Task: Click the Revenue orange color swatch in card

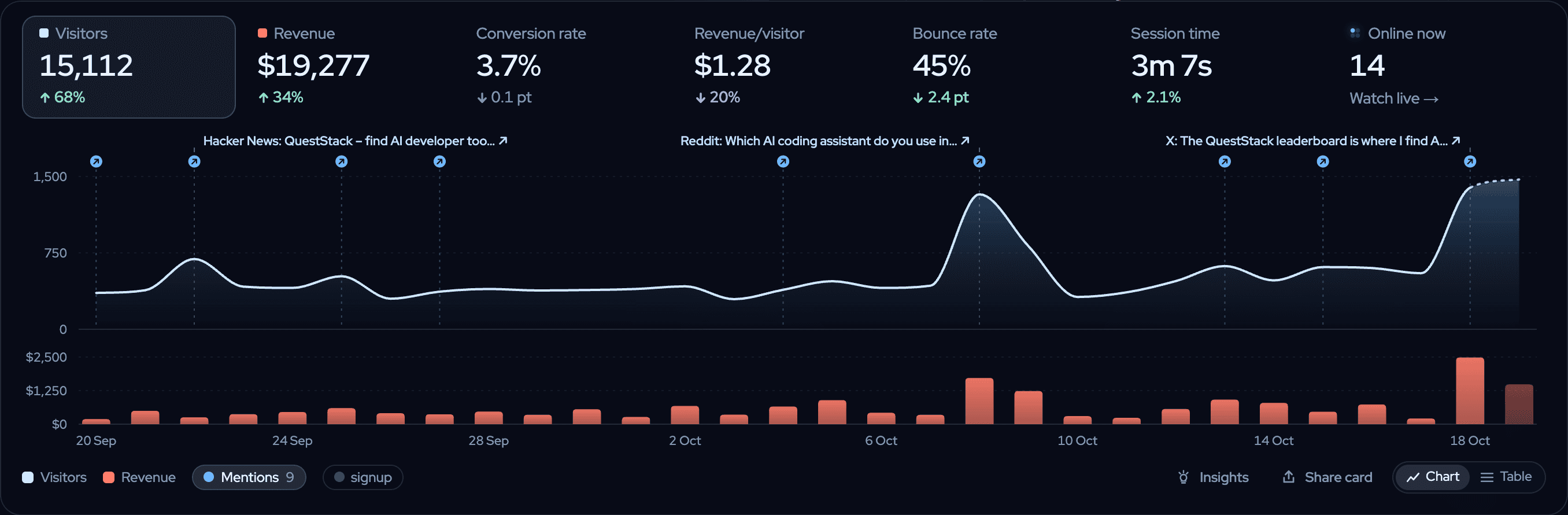Action: [x=262, y=33]
